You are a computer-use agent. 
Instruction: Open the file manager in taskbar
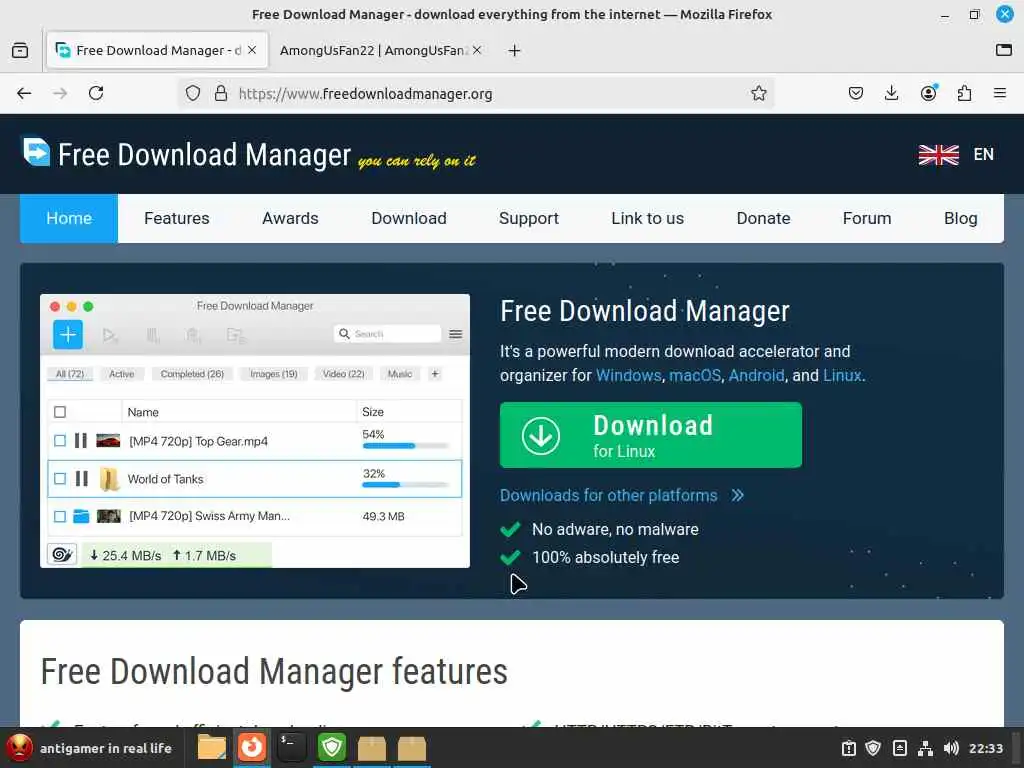(212, 748)
